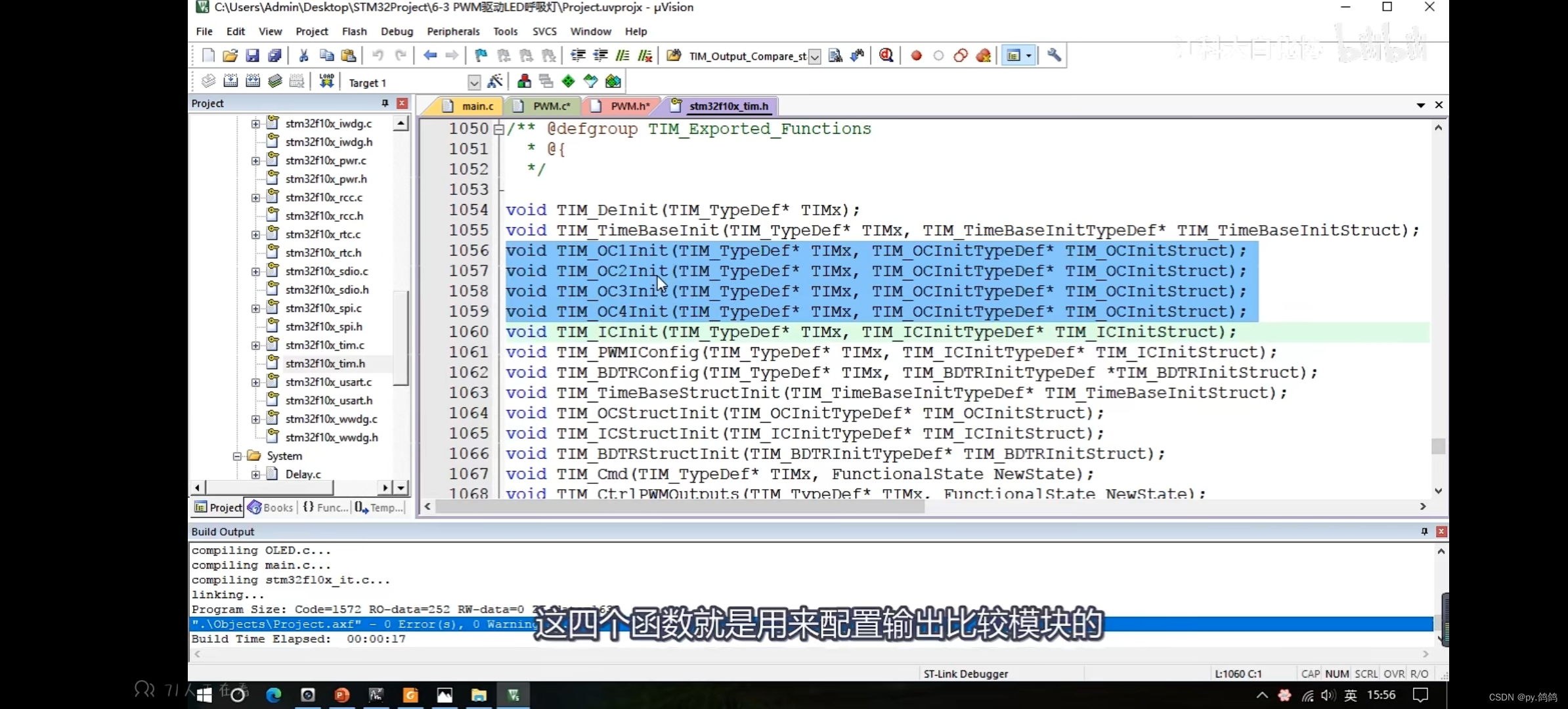Expand stm32f10x_tim.c tree node

click(256, 345)
